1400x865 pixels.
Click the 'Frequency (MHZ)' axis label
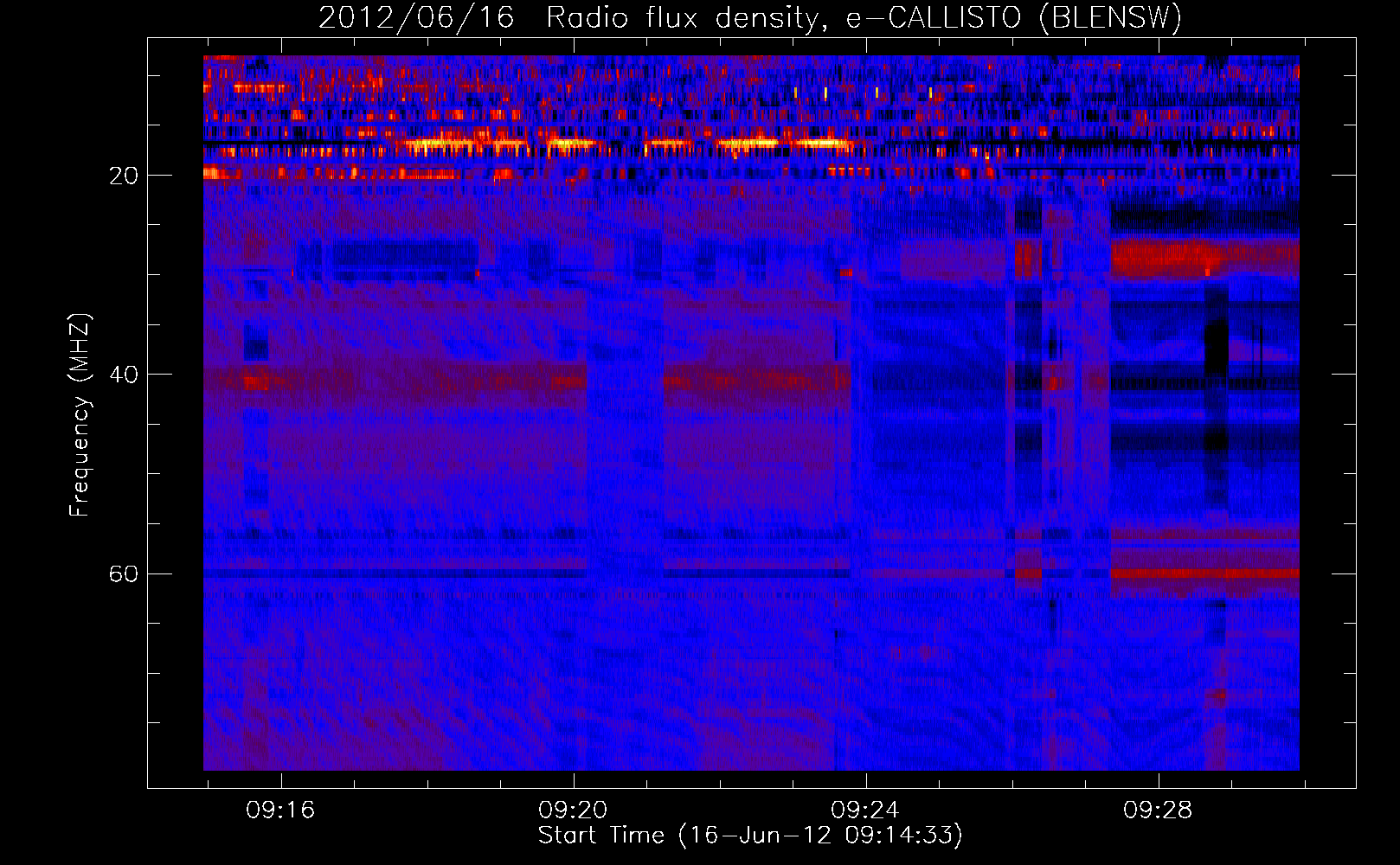80,414
